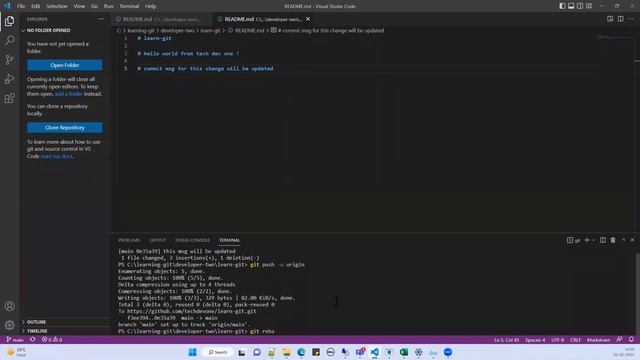Split the editor to the right
Screen dimensions: 640x360
[x=620, y=19]
